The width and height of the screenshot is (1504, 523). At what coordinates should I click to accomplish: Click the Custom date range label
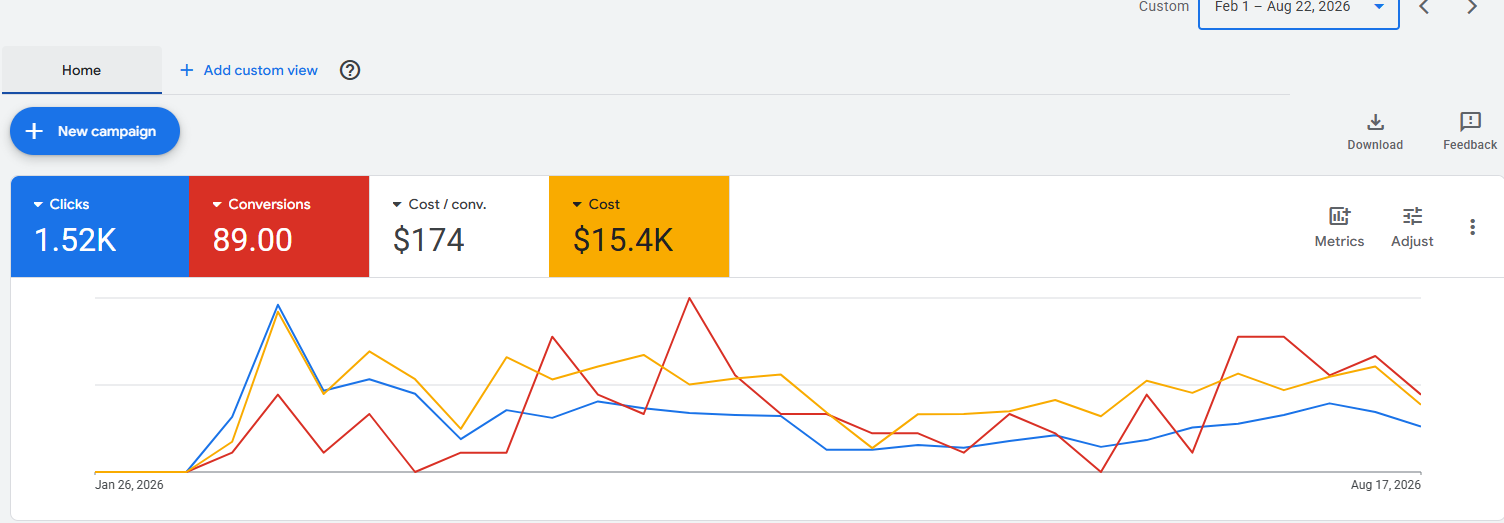pos(1164,7)
